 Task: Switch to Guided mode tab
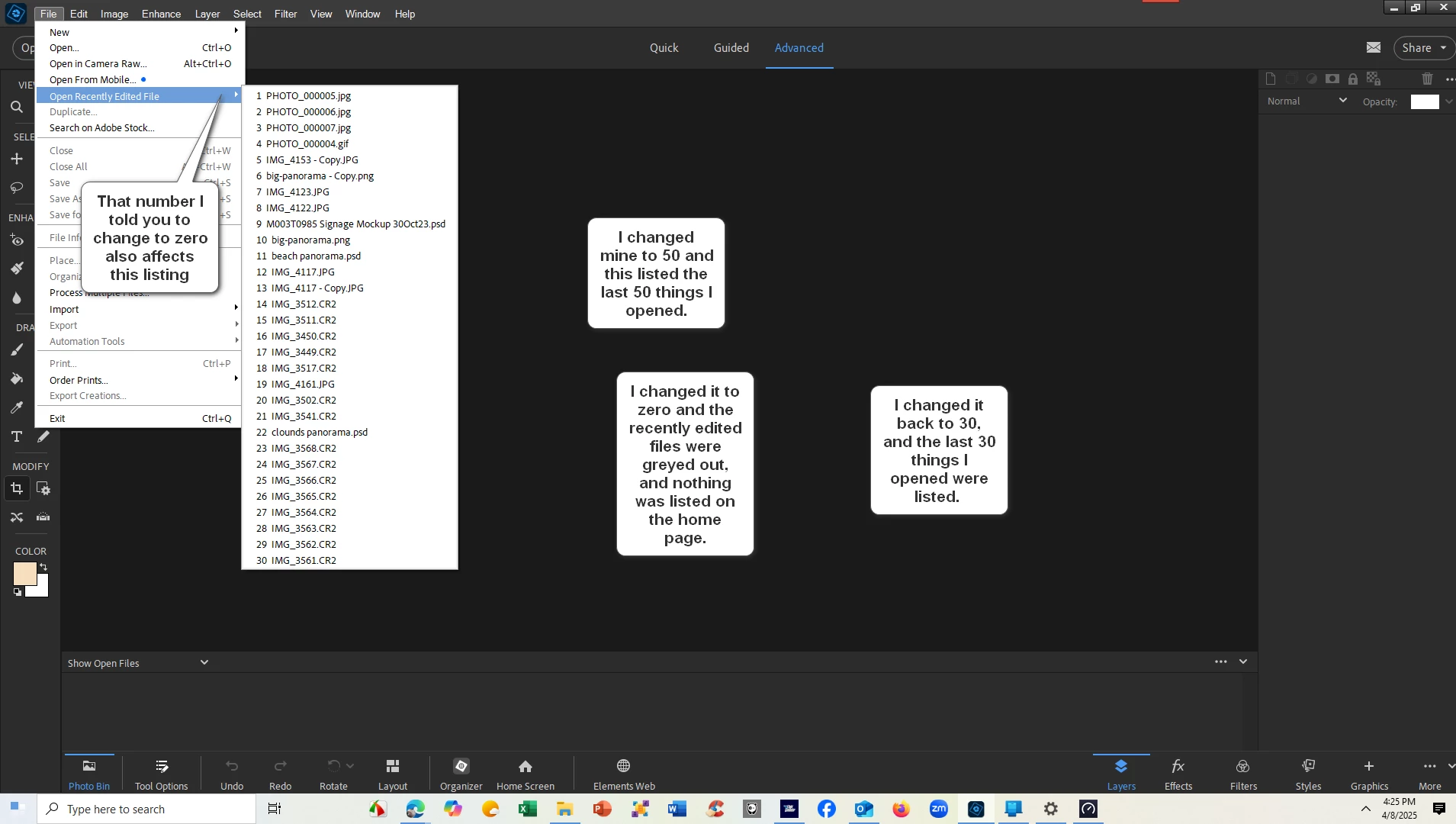(x=731, y=47)
